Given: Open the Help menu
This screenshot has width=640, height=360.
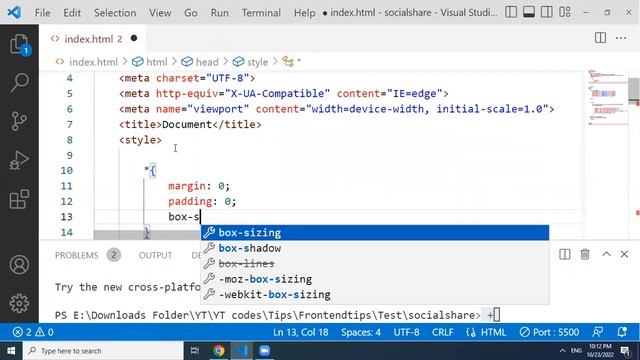Looking at the screenshot, I should click(304, 13).
